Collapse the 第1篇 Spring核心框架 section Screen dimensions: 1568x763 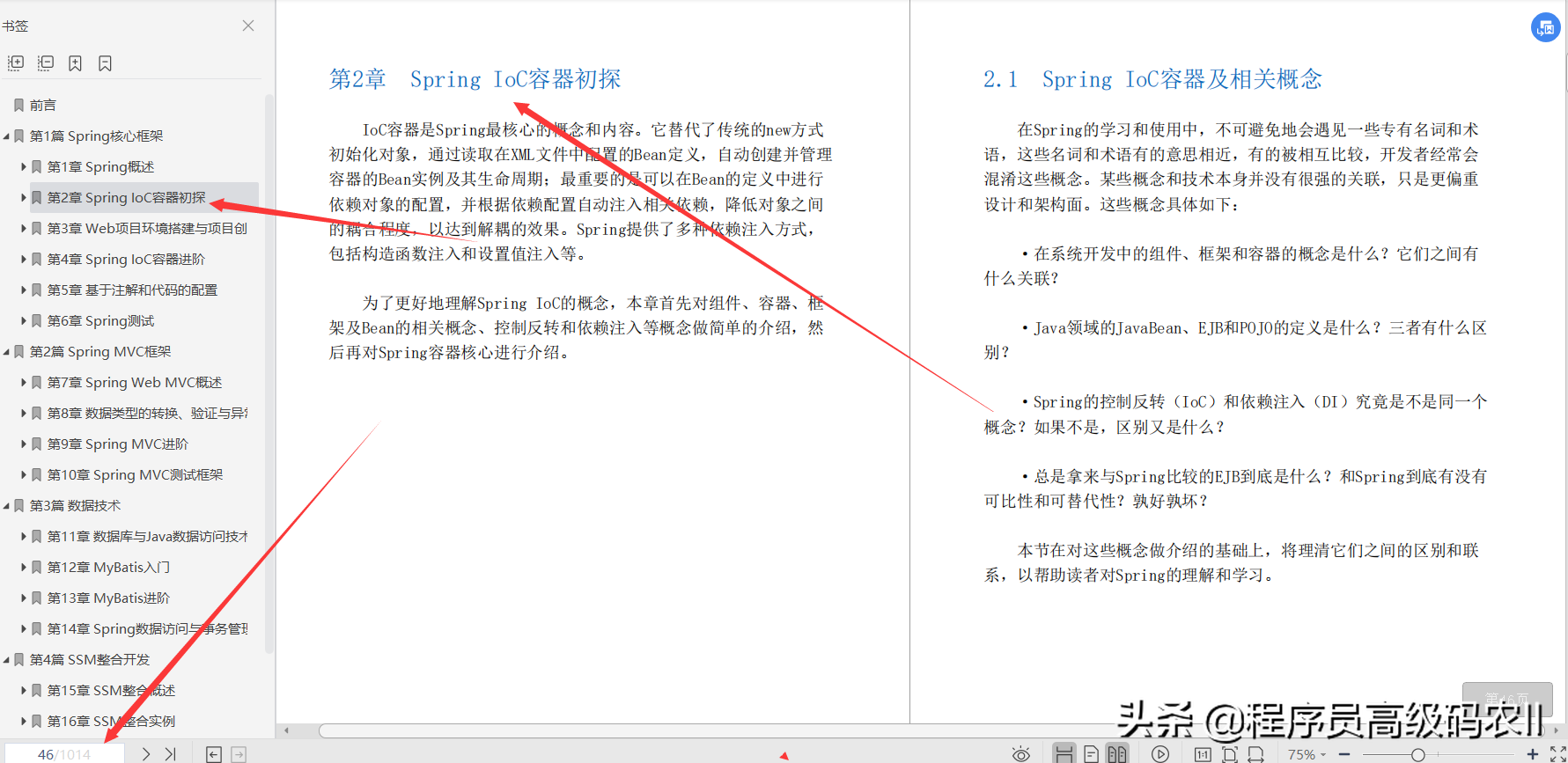coord(7,136)
